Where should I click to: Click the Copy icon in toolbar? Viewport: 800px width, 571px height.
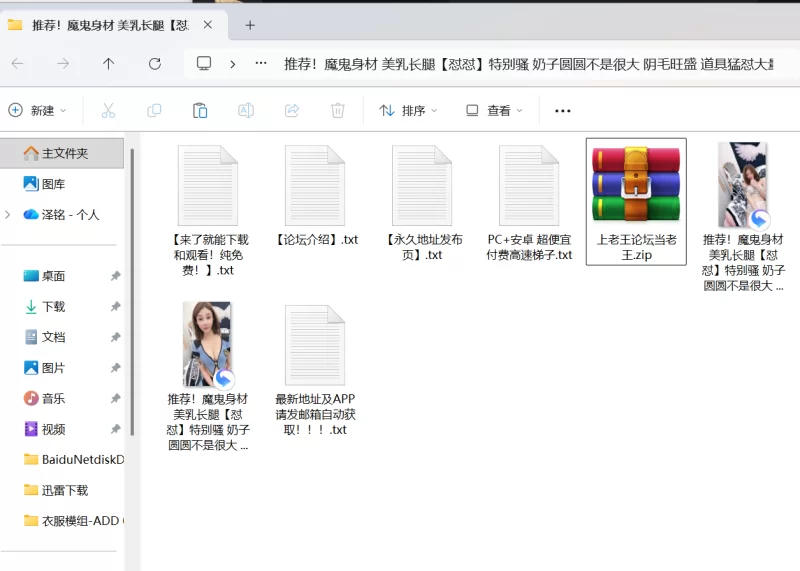(154, 110)
